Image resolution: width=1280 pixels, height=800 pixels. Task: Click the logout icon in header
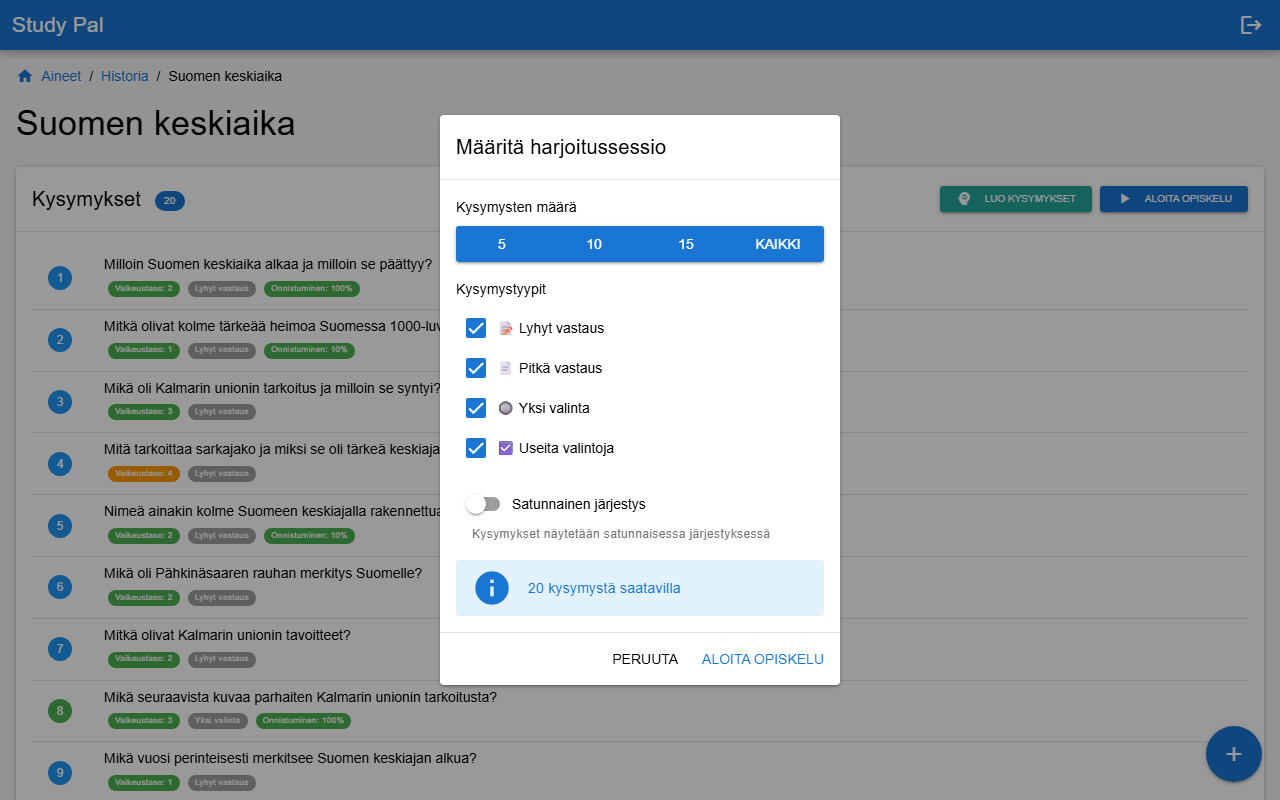pyautogui.click(x=1251, y=25)
